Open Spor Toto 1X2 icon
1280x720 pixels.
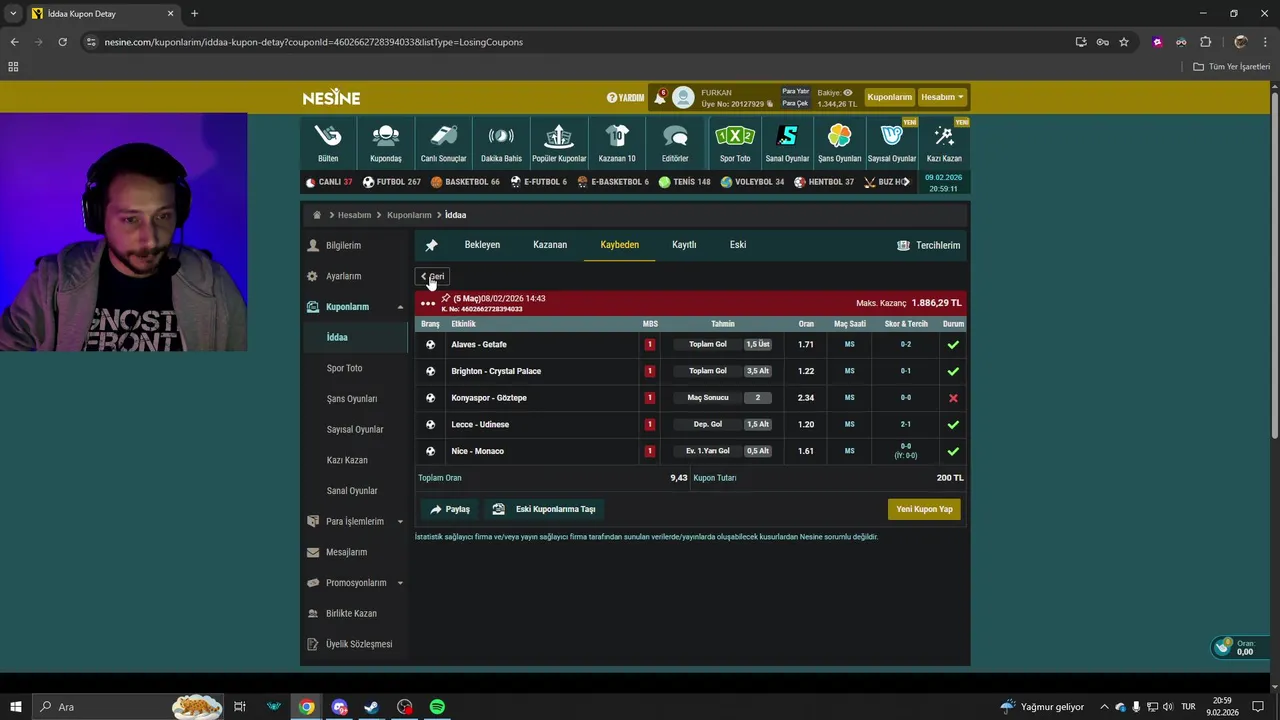(735, 136)
